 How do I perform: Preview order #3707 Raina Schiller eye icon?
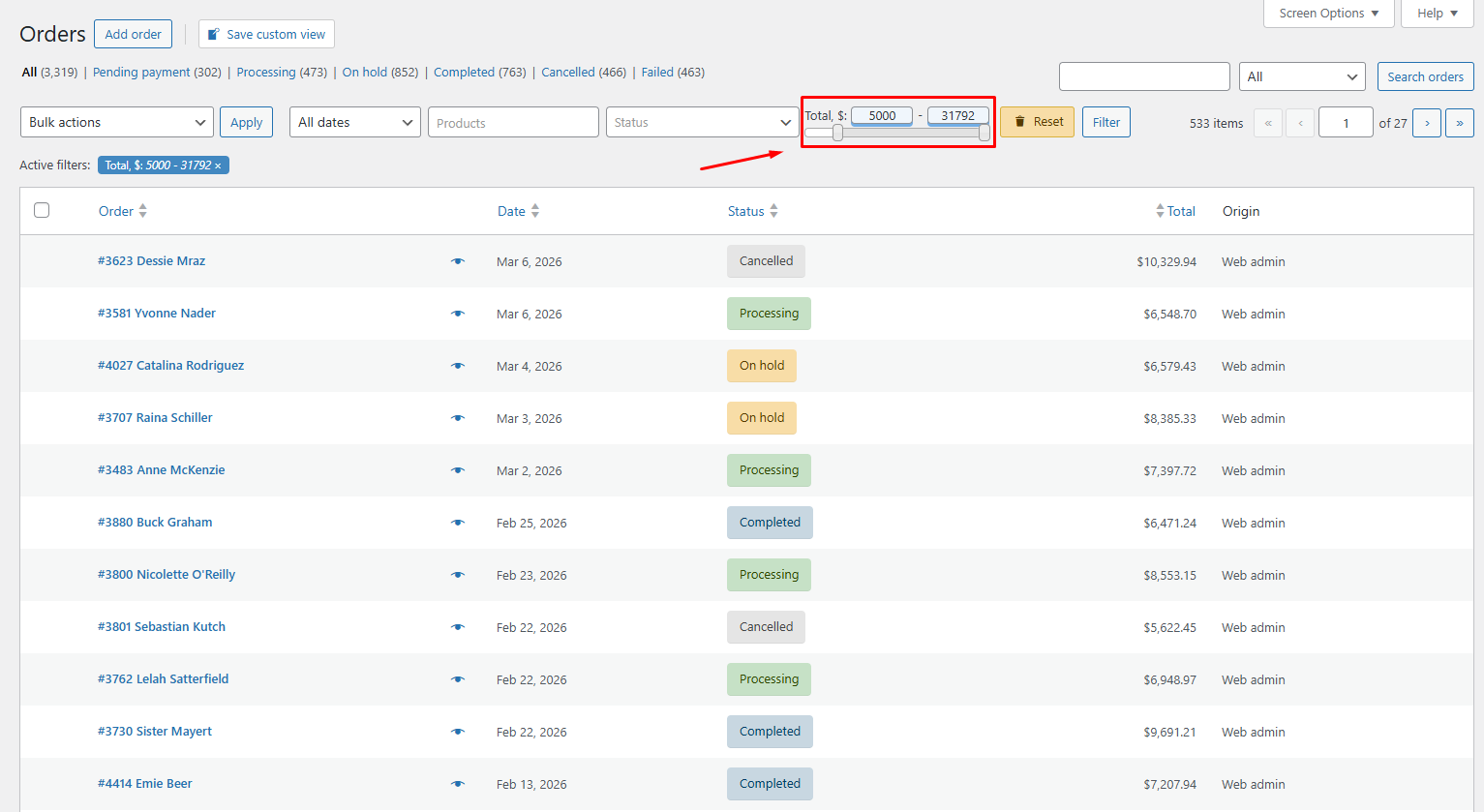458,418
